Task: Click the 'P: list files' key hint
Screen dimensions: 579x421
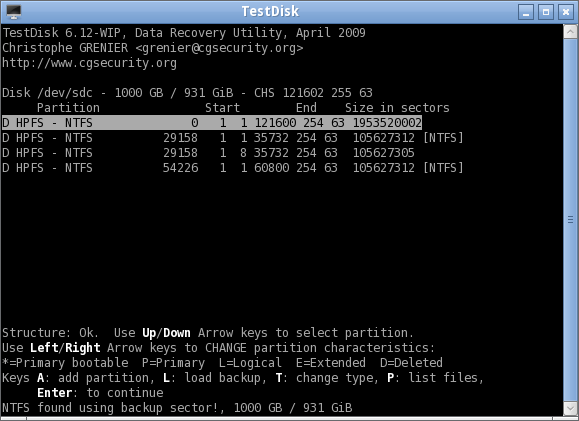Action: pyautogui.click(x=435, y=378)
